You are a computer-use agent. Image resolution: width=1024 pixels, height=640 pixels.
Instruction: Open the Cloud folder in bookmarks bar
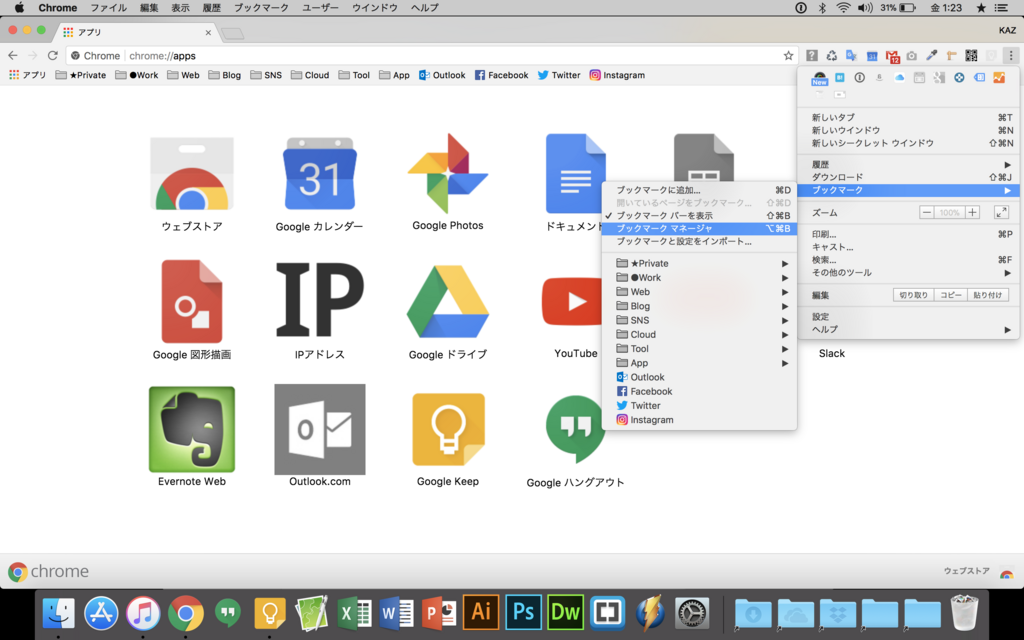pyautogui.click(x=310, y=75)
